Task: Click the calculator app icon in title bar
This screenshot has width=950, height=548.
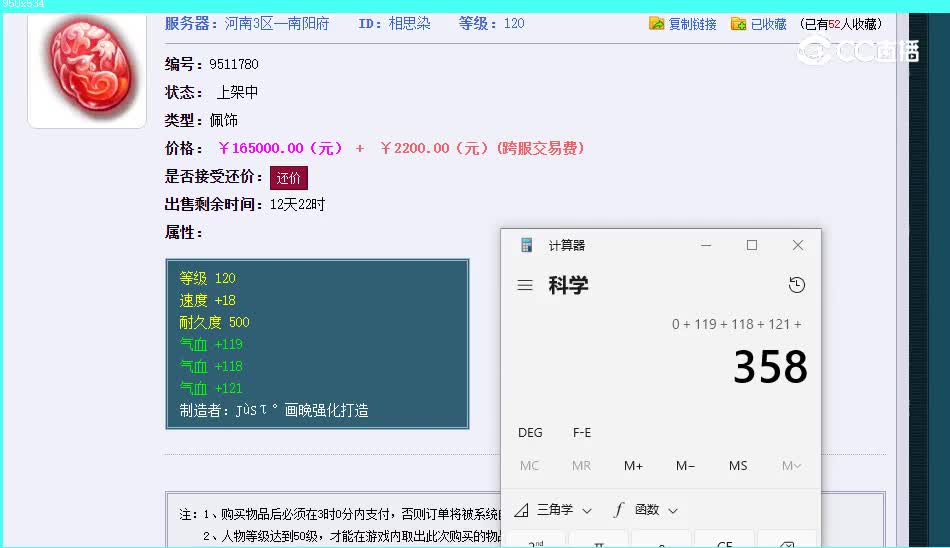Action: tap(526, 245)
